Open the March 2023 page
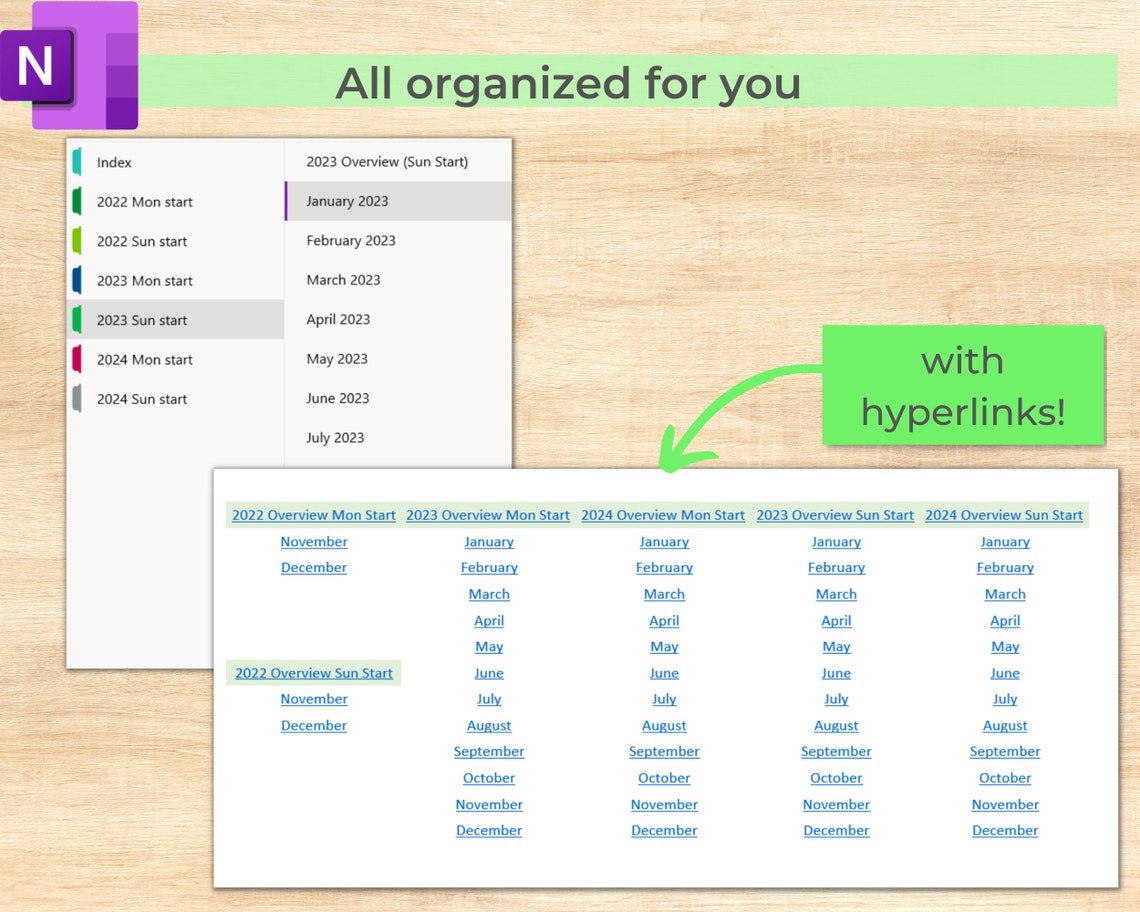Screen dimensions: 1140x912 pos(343,280)
